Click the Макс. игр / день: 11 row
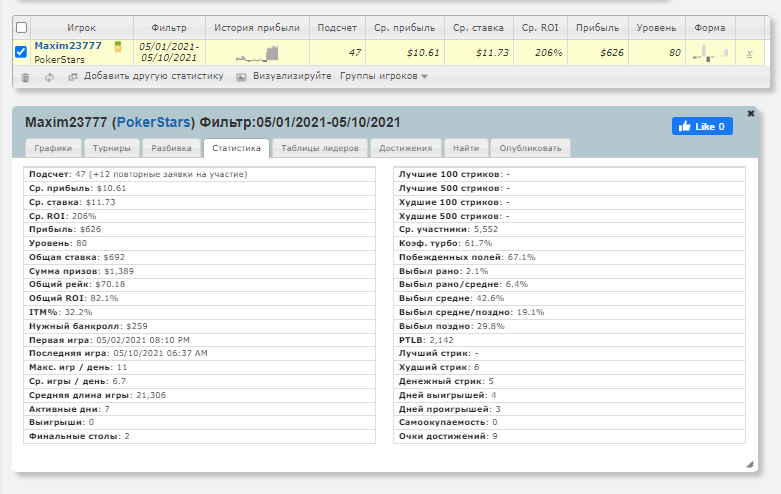 pos(199,367)
